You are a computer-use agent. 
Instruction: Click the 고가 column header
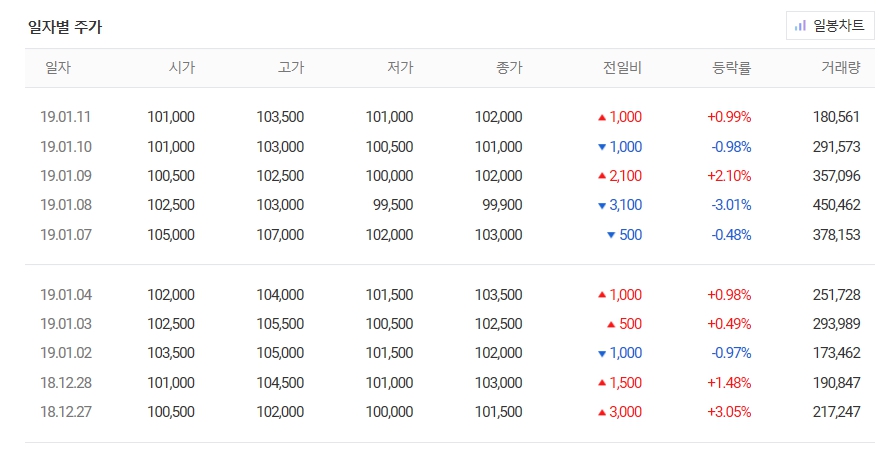pos(291,68)
